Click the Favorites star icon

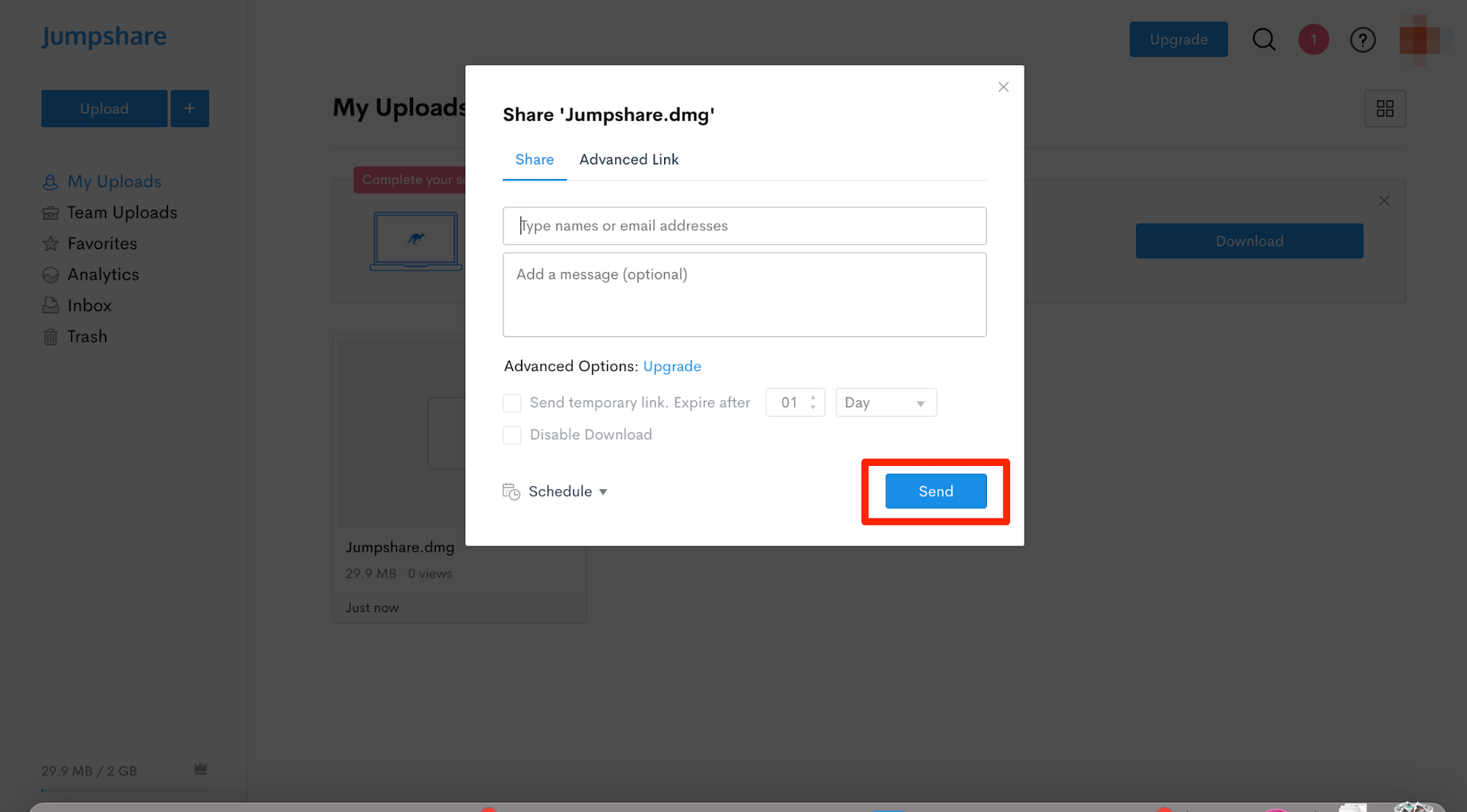coord(50,244)
